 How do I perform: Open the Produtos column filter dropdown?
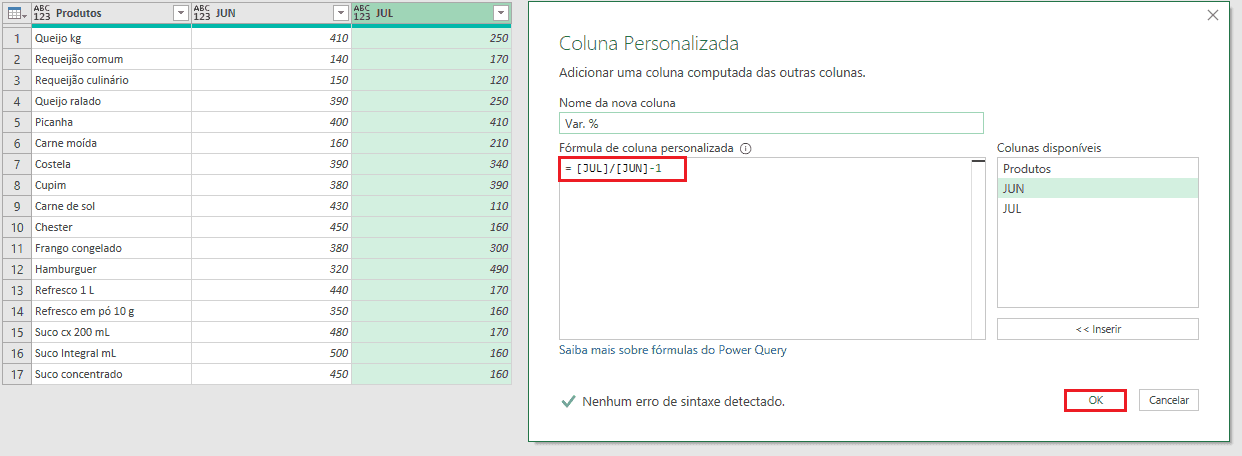pyautogui.click(x=180, y=13)
